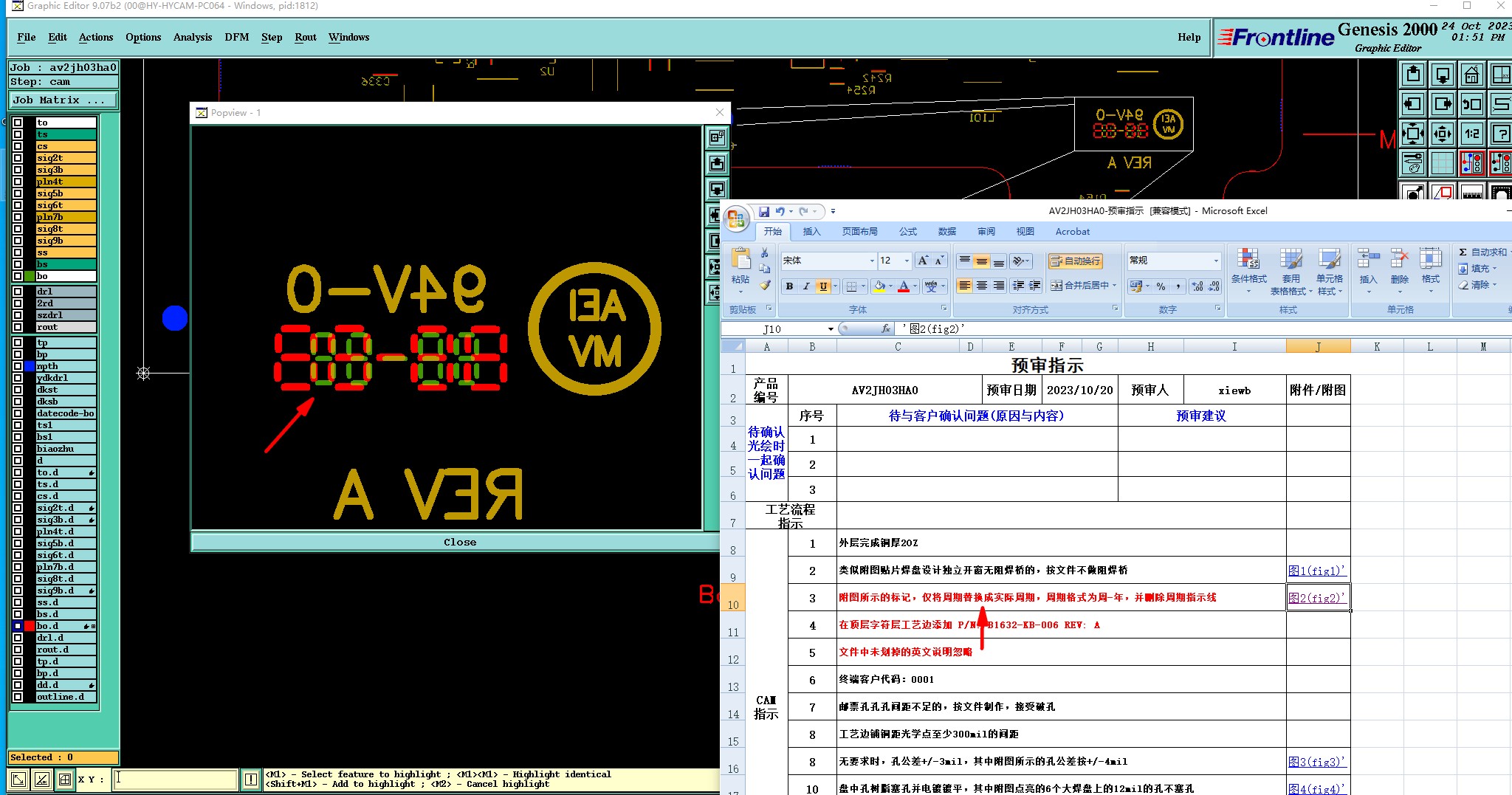This screenshot has width=1512, height=795.
Task: Click the 自动换行 wrap text button
Action: coord(1076,261)
